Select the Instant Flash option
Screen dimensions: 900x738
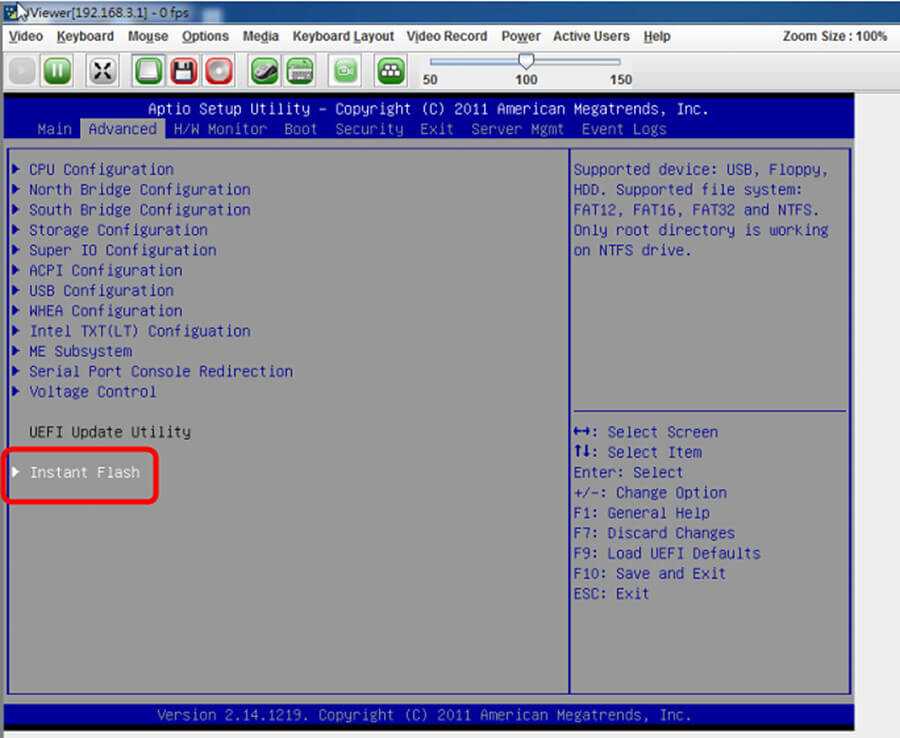84,472
